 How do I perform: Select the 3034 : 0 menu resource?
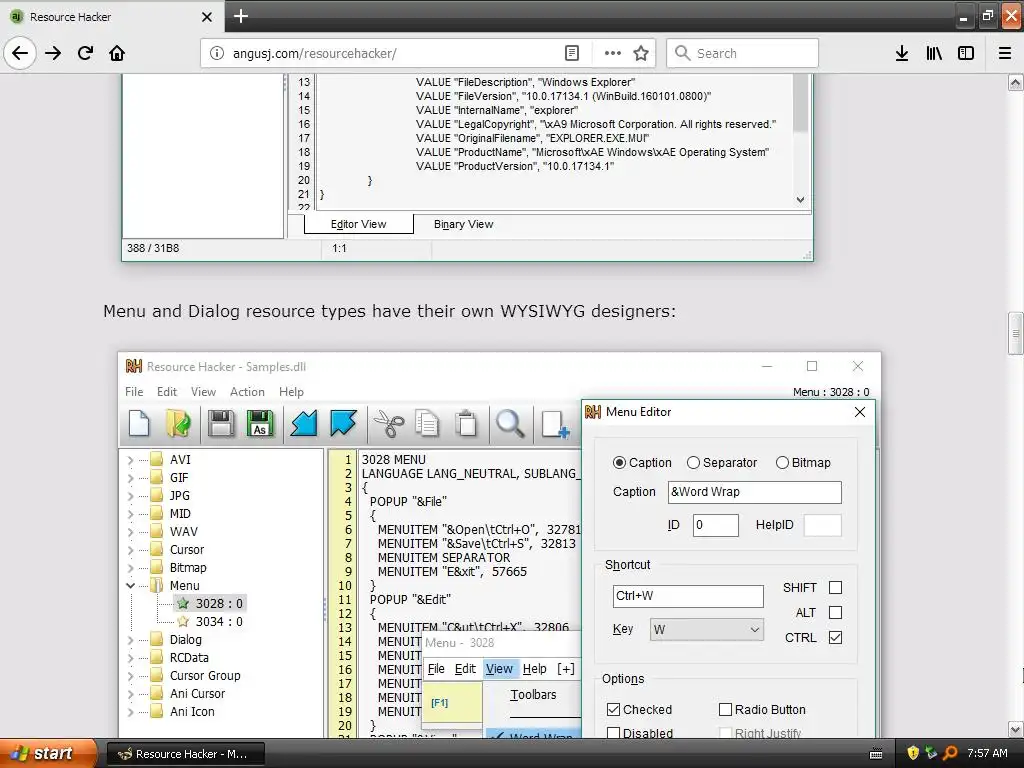click(x=219, y=622)
